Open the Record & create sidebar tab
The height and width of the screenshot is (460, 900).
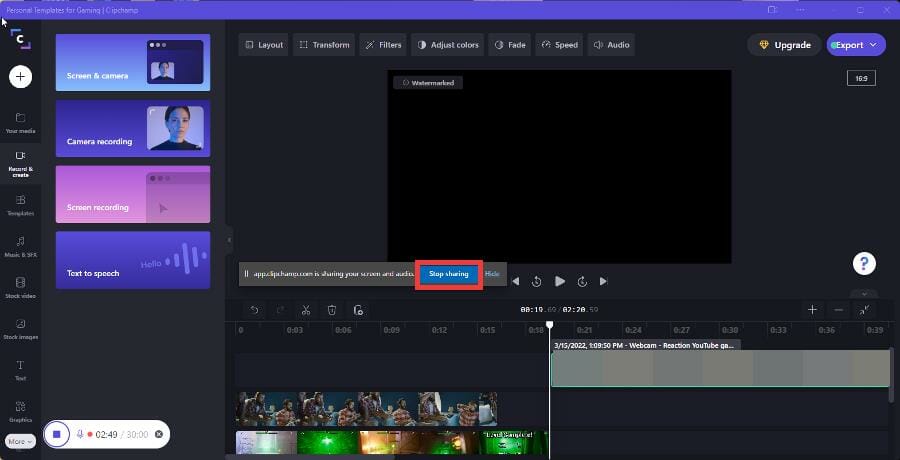click(20, 164)
